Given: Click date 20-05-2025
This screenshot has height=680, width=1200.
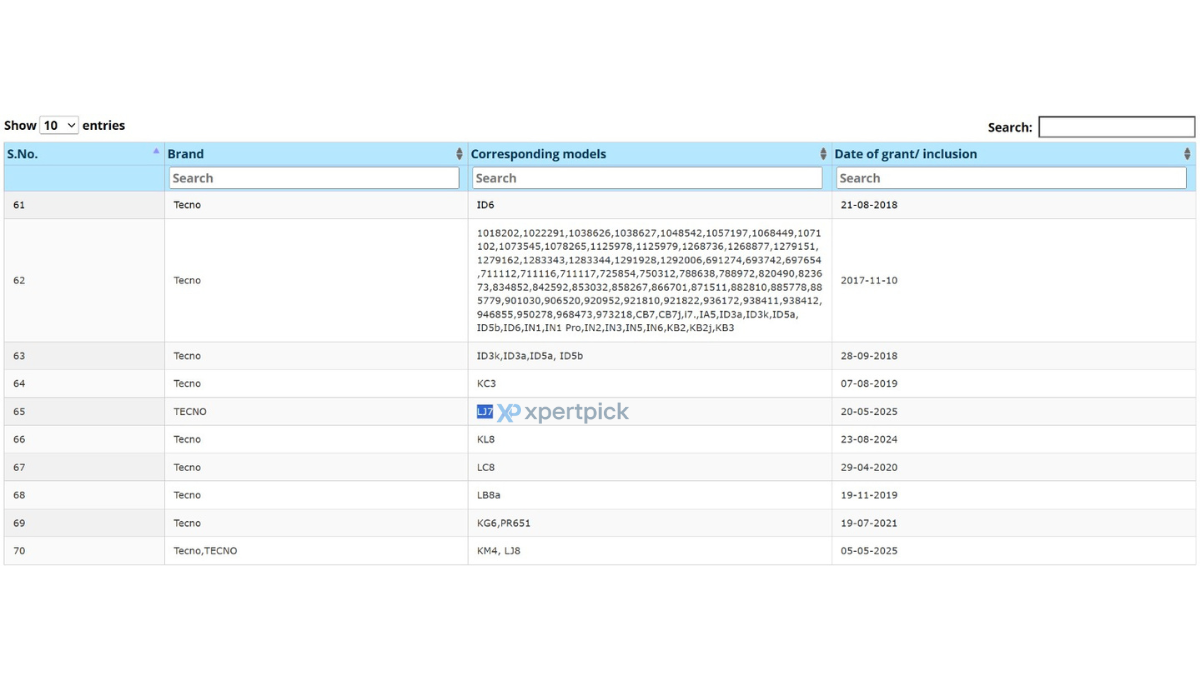Looking at the screenshot, I should coord(869,412).
